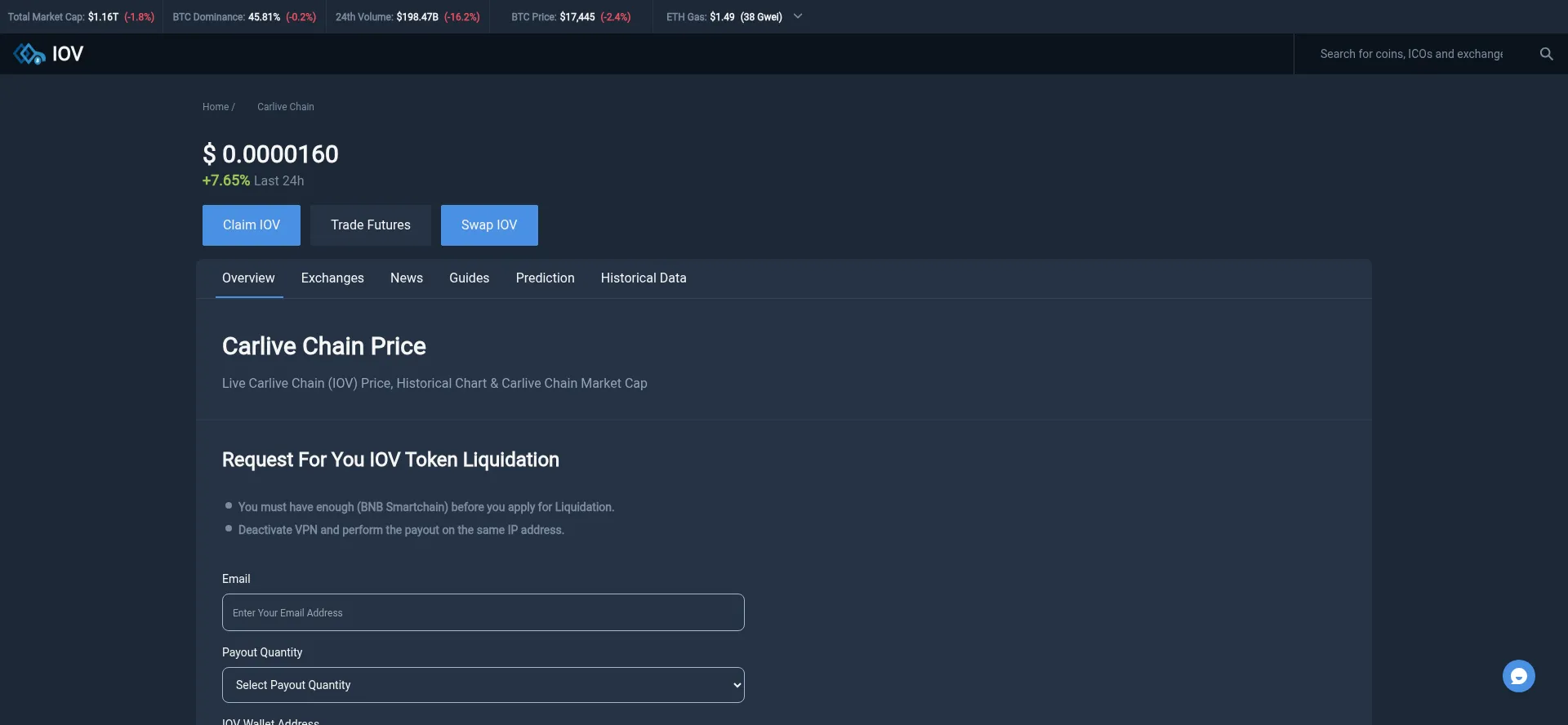Open the Historical Data tab
This screenshot has width=1568, height=725.
click(644, 278)
